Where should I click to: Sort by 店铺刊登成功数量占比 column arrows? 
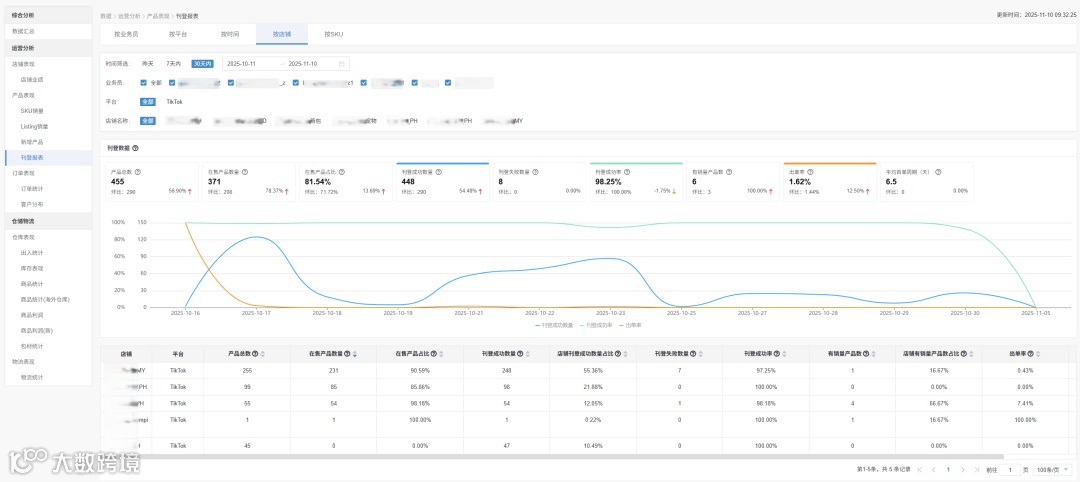[625, 353]
